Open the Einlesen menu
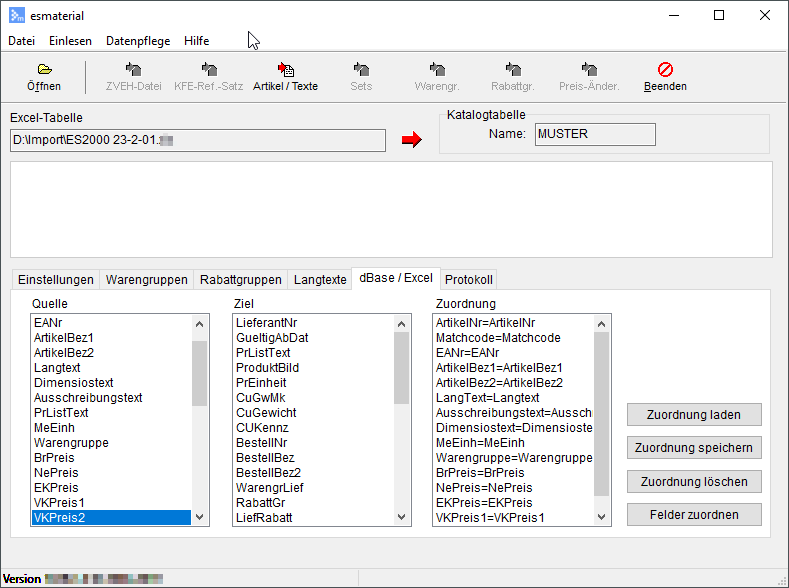789x588 pixels. [x=71, y=41]
